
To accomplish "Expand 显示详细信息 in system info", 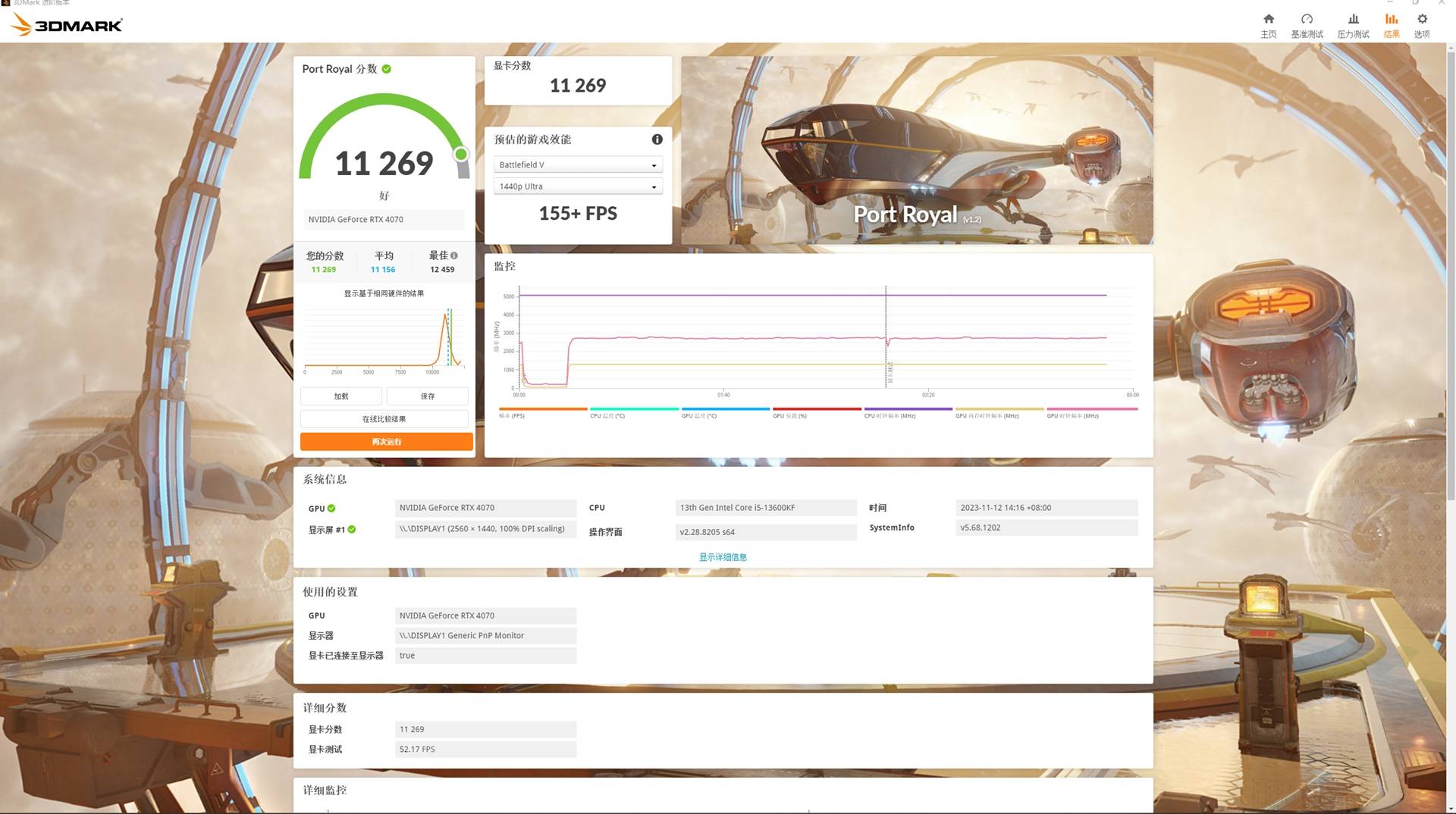I will 723,557.
